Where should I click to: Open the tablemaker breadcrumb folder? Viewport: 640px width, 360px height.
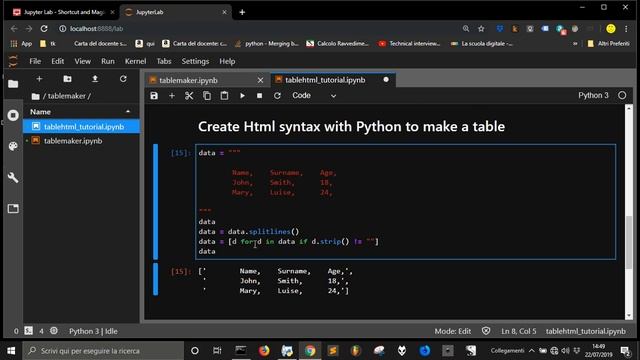(x=67, y=96)
